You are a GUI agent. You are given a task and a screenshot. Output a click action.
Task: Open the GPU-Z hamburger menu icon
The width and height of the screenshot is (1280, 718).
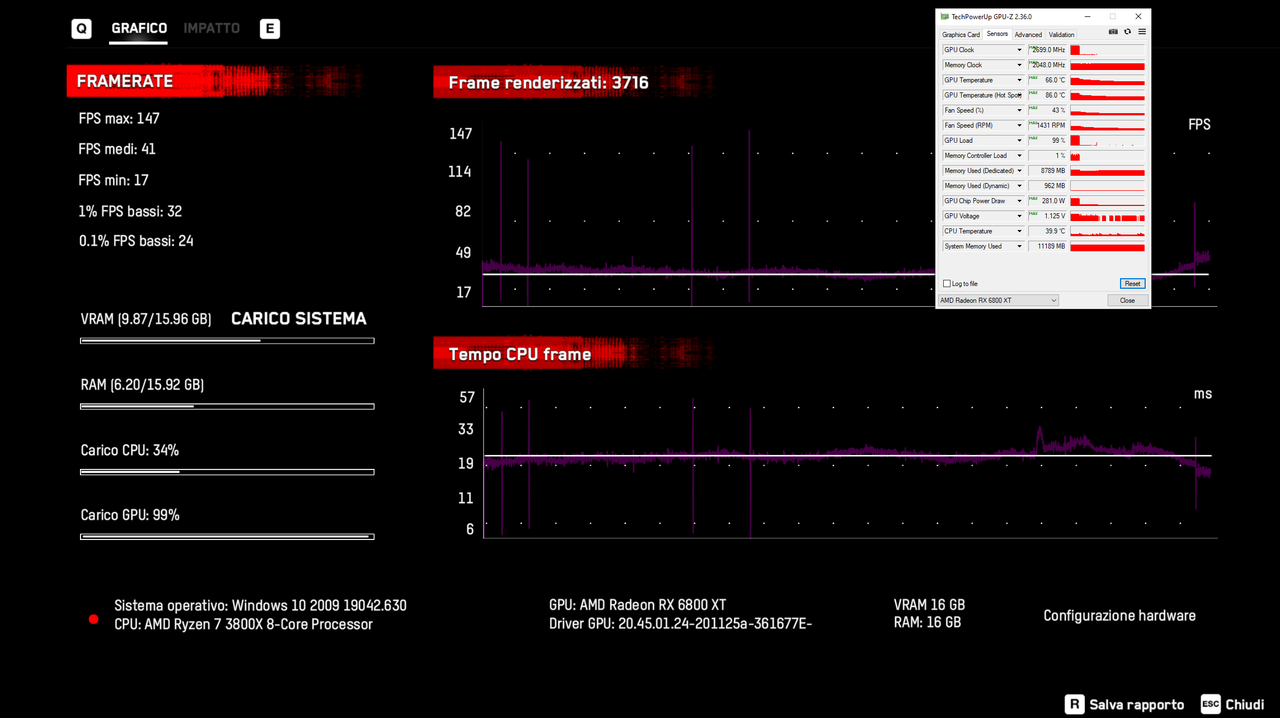point(1142,32)
